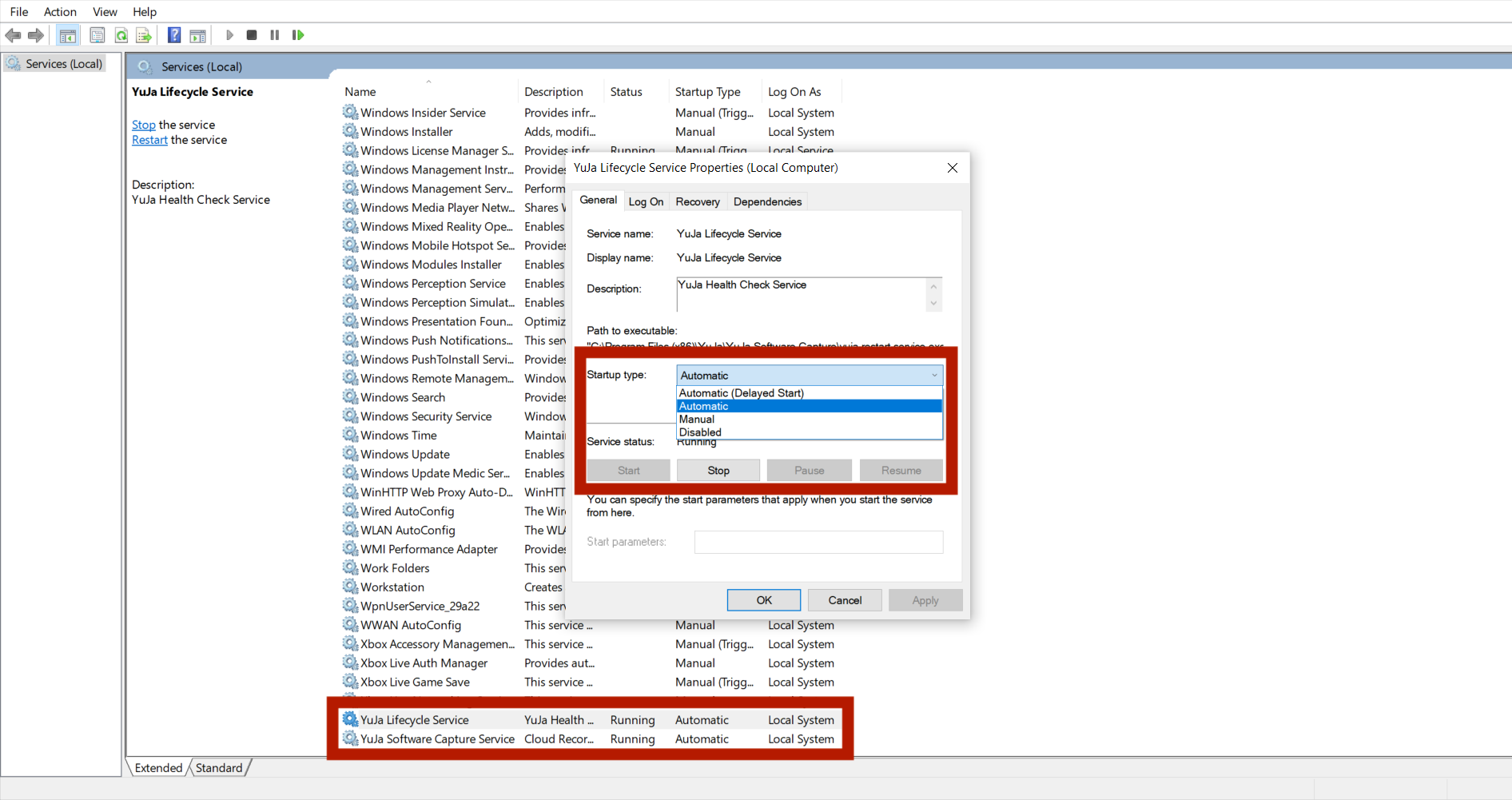Open the View menu
This screenshot has height=800, width=1512.
pos(105,12)
